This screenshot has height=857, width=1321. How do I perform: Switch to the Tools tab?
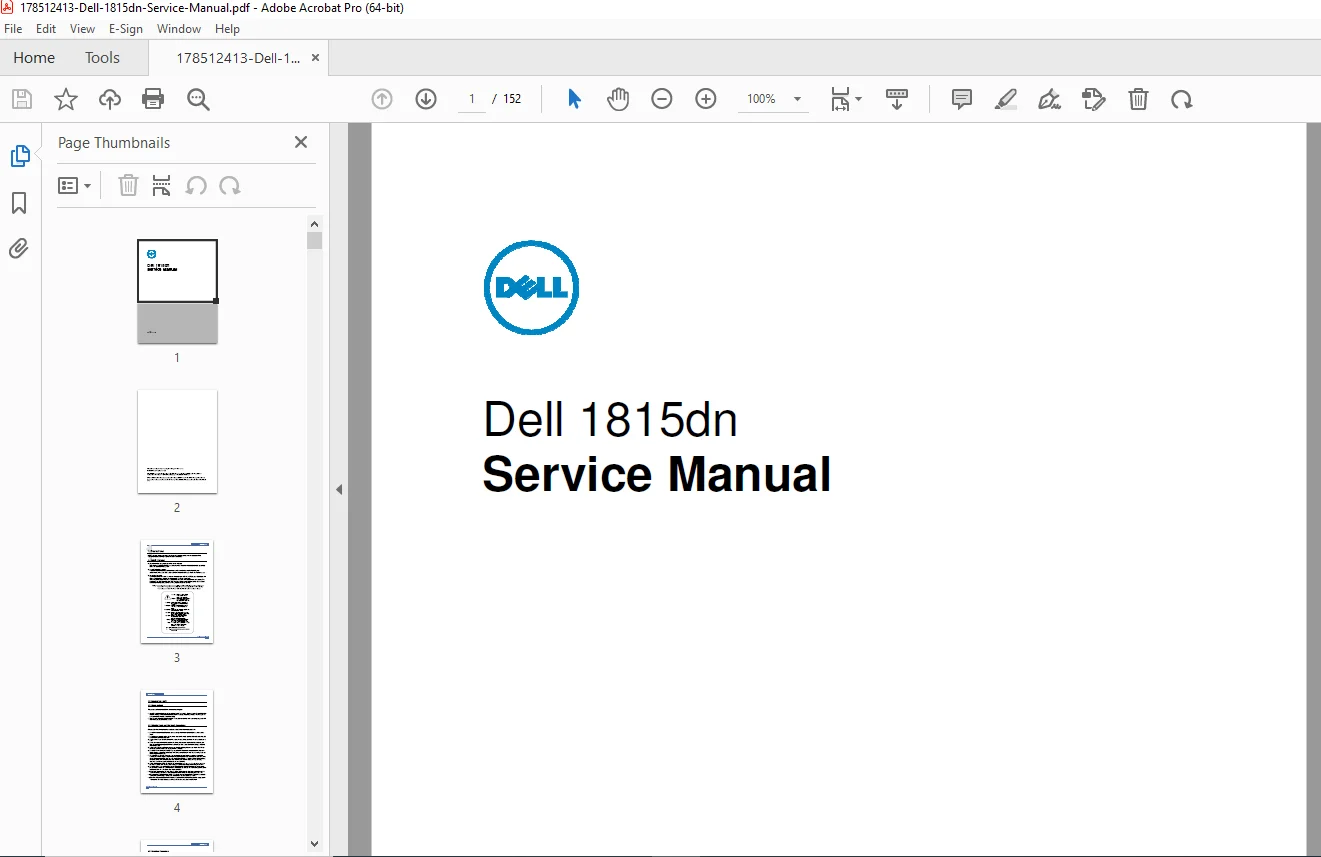(102, 58)
